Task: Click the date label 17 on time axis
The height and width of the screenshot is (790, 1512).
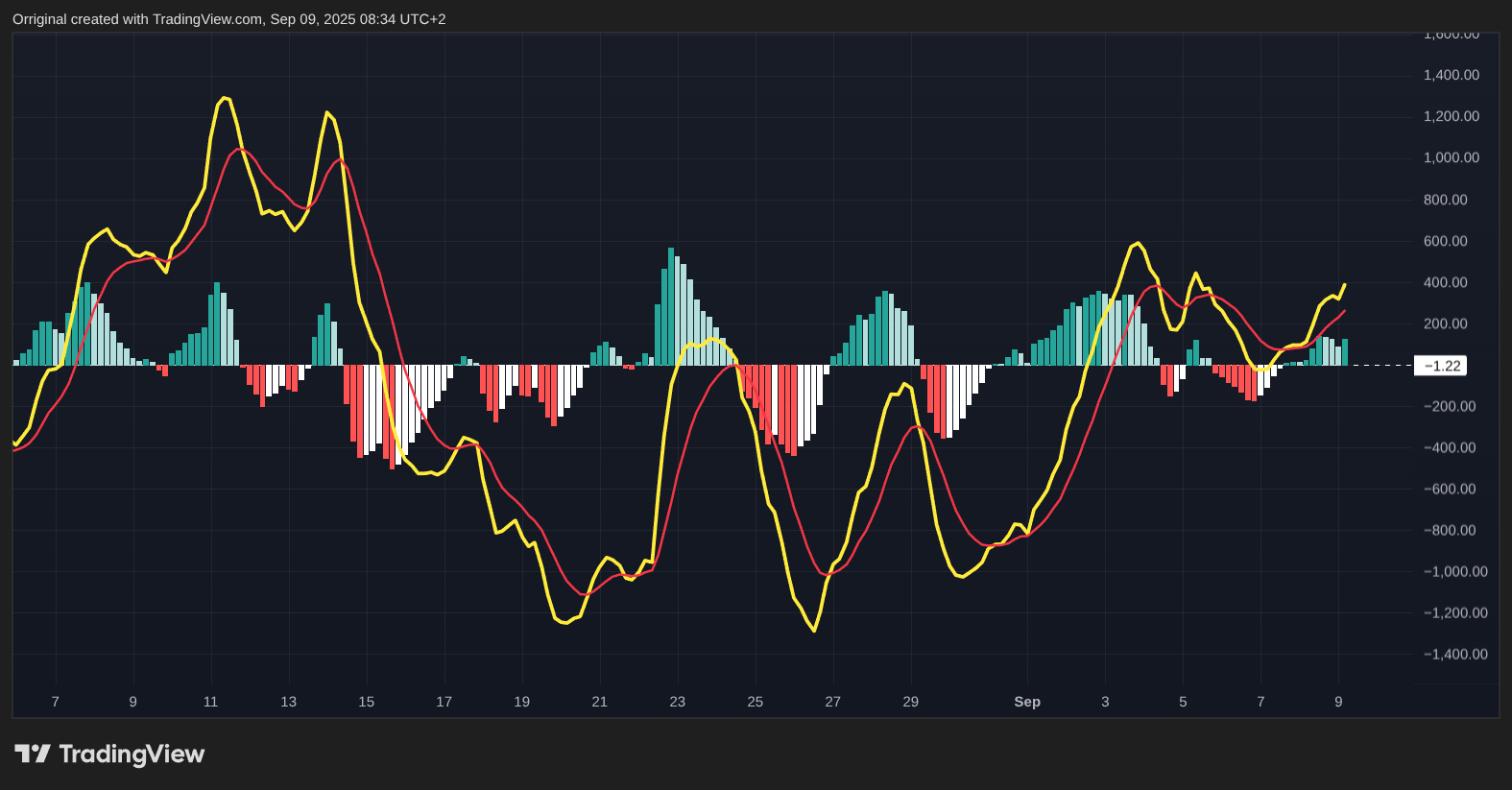Action: click(x=444, y=702)
